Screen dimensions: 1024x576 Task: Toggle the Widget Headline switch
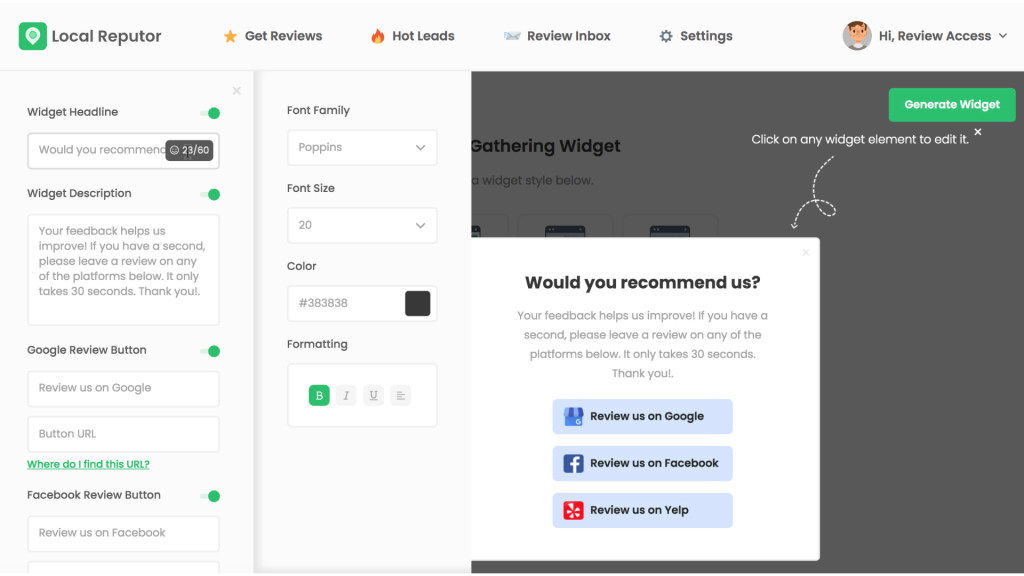[210, 113]
